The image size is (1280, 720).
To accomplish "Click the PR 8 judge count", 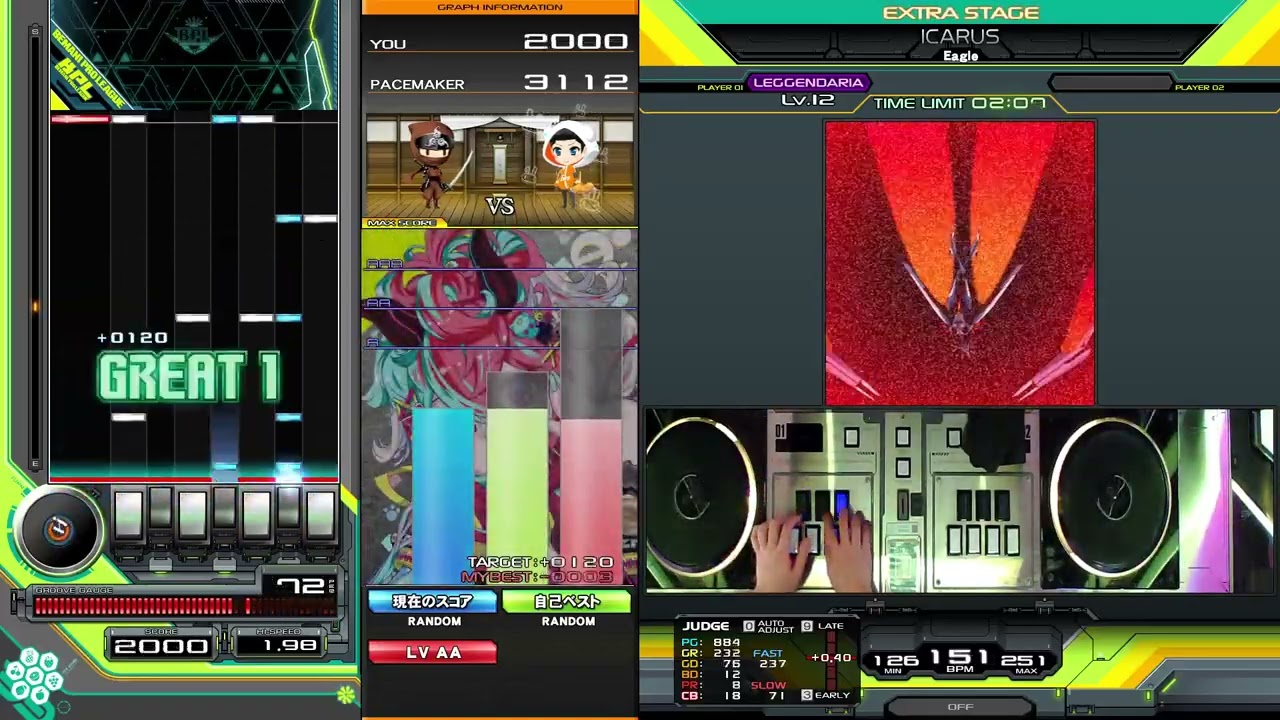I will click(711, 685).
